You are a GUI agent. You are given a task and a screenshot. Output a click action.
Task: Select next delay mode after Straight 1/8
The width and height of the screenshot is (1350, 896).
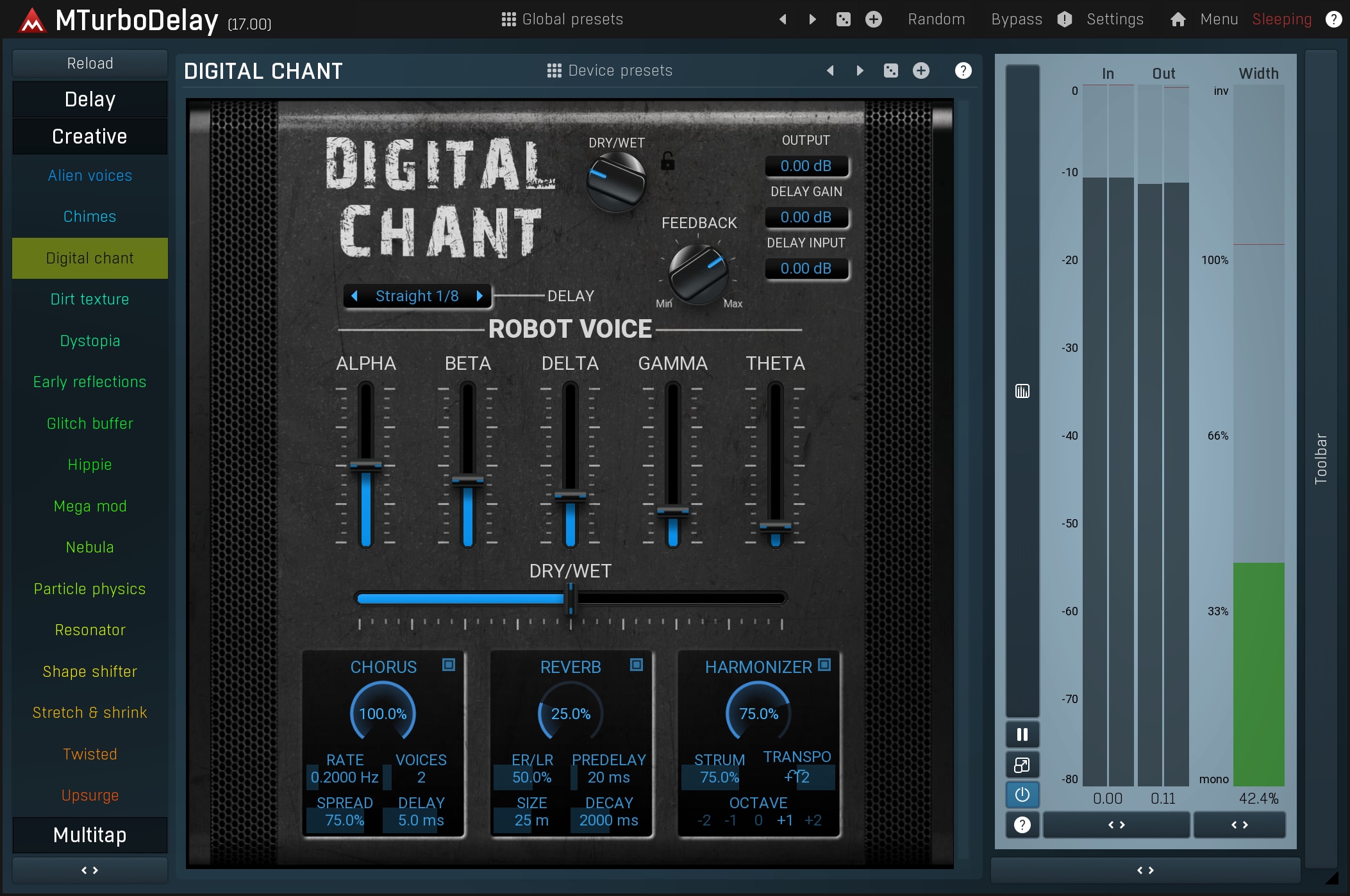click(x=479, y=296)
